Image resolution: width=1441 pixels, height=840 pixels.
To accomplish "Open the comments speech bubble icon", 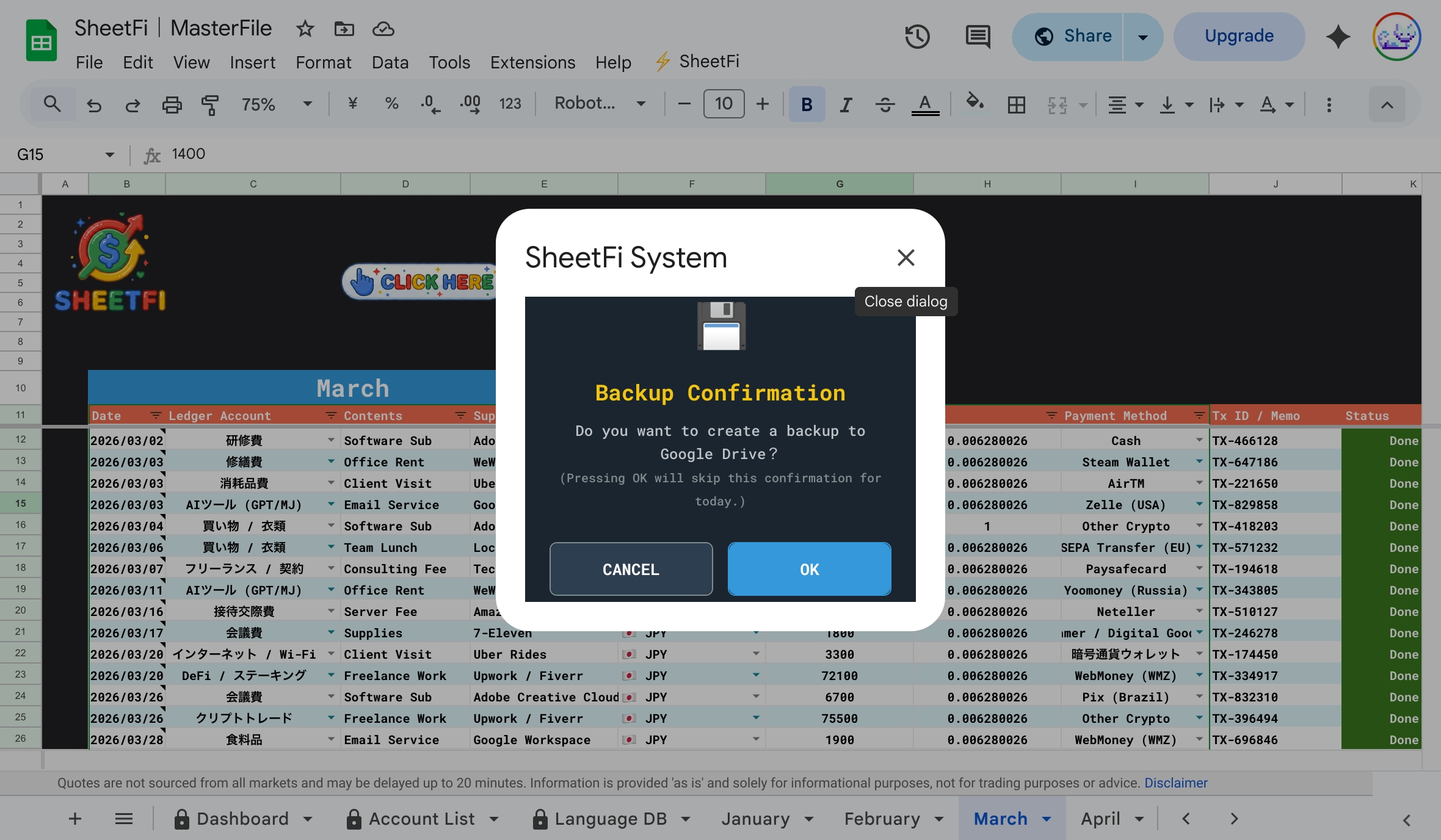I will click(x=978, y=37).
